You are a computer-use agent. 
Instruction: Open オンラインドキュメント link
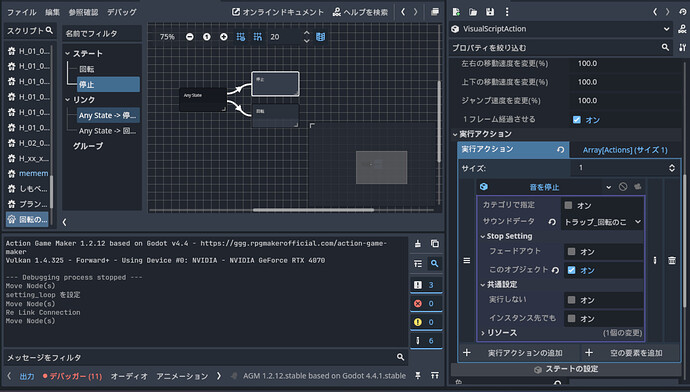278,12
